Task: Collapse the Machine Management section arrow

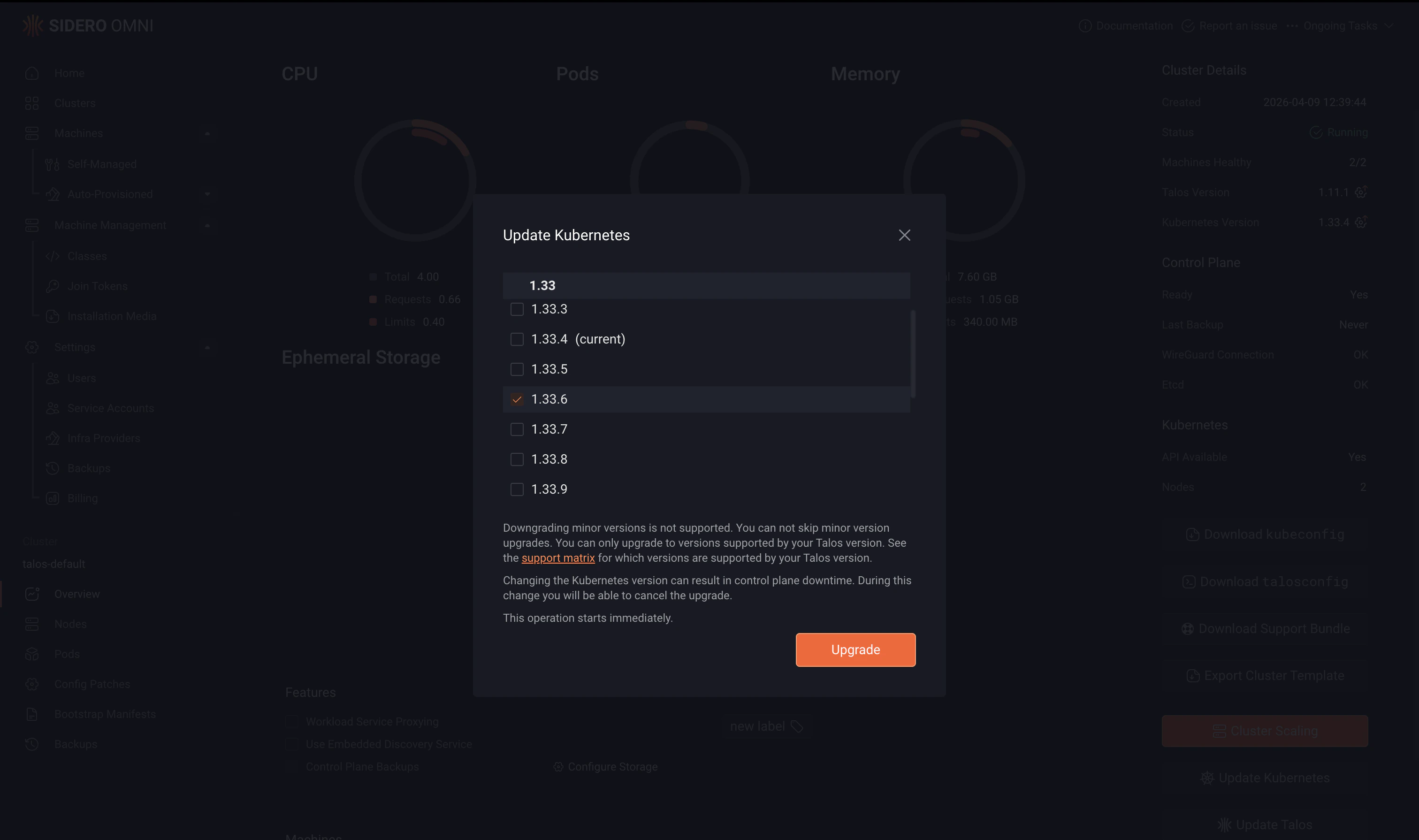Action: click(x=207, y=225)
